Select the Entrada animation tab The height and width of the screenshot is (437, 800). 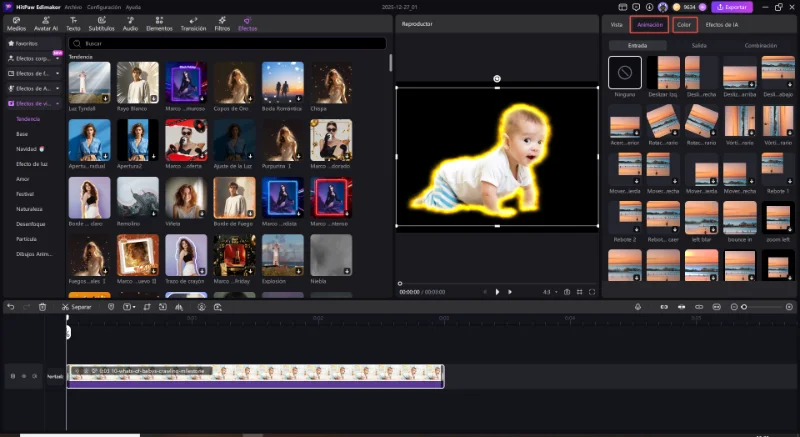pyautogui.click(x=637, y=45)
